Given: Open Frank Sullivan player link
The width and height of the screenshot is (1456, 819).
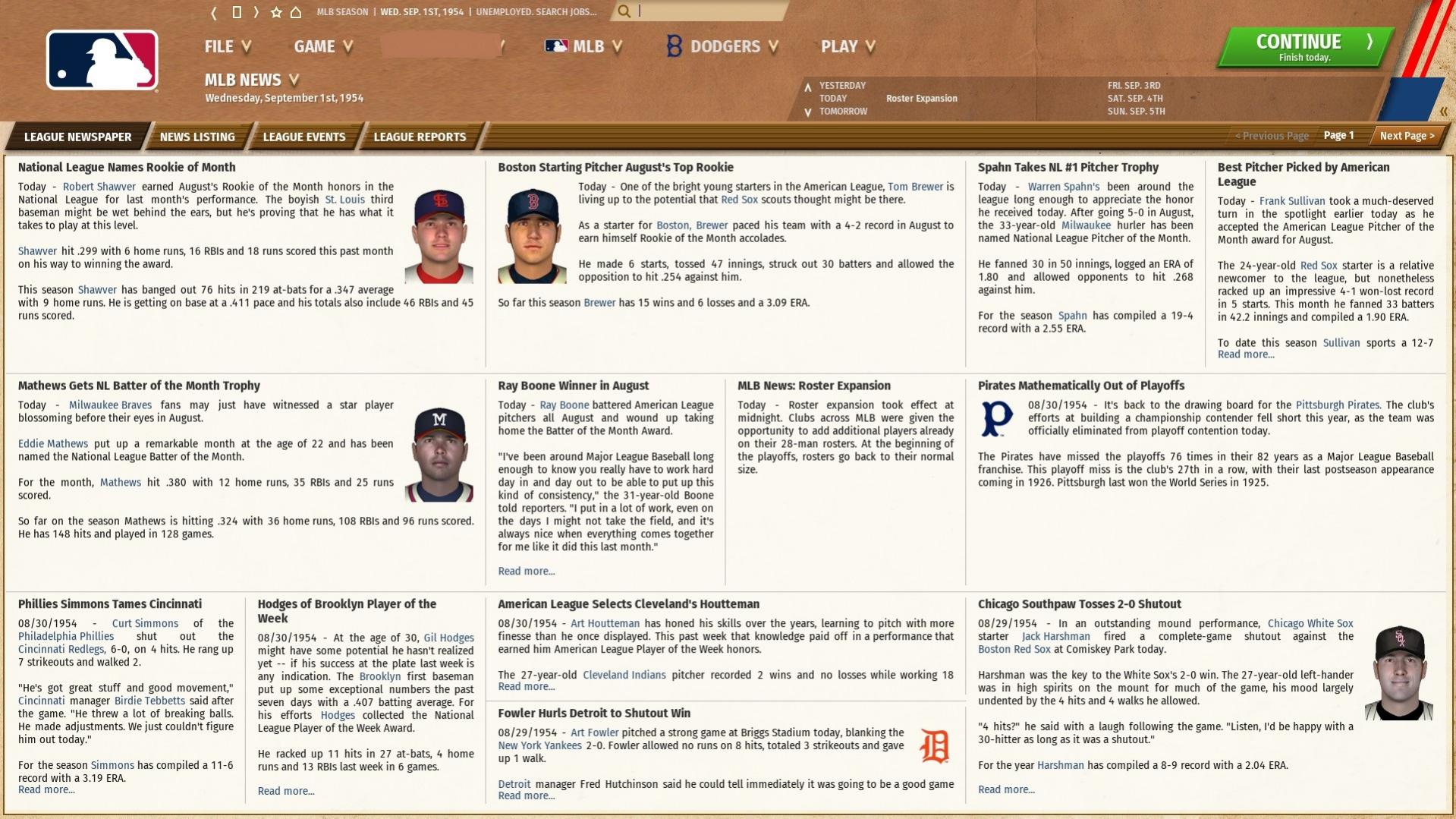Looking at the screenshot, I should click(1292, 201).
